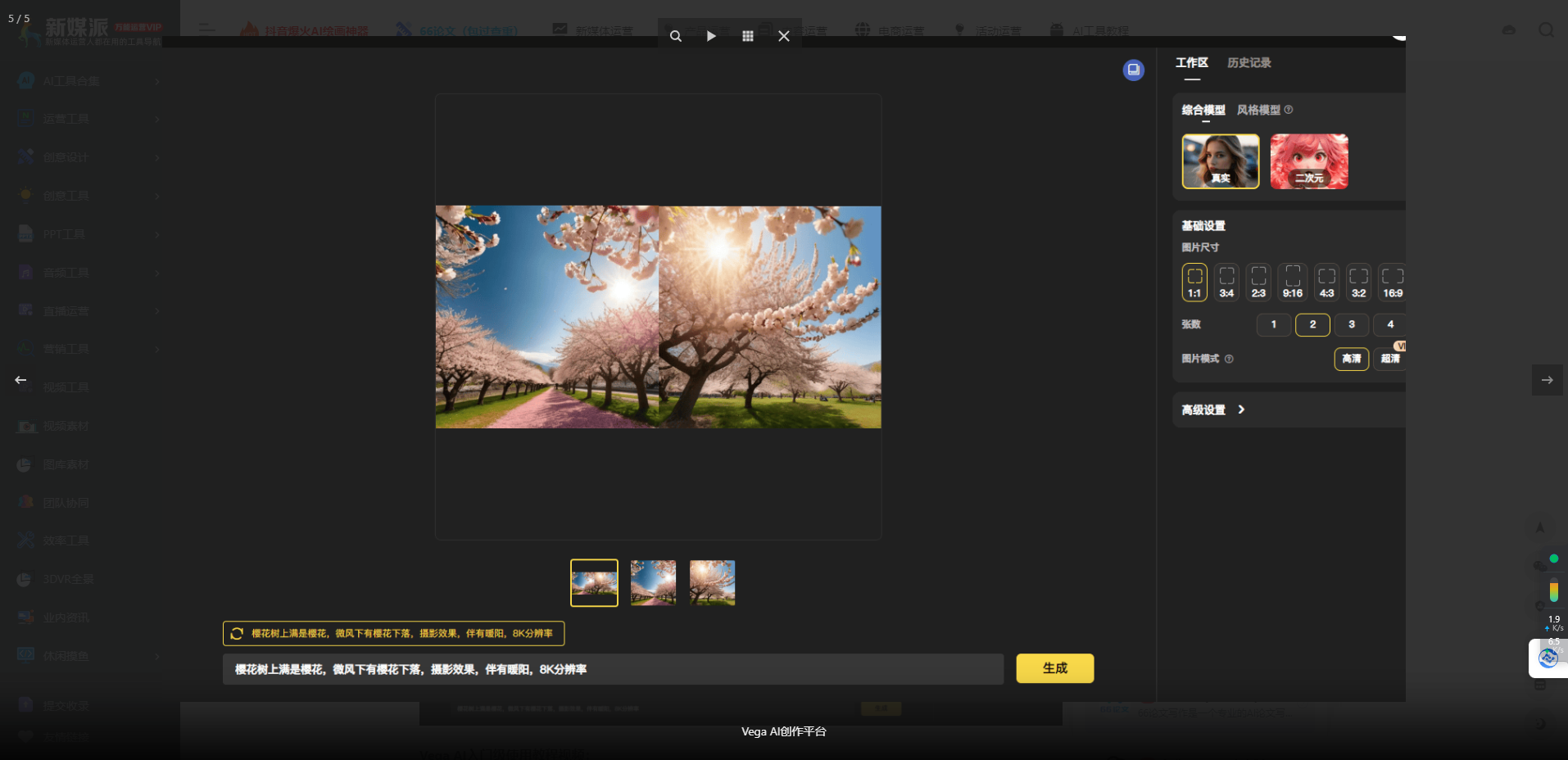Switch to the 风格模型 tab
The height and width of the screenshot is (760, 1568).
coord(1258,110)
